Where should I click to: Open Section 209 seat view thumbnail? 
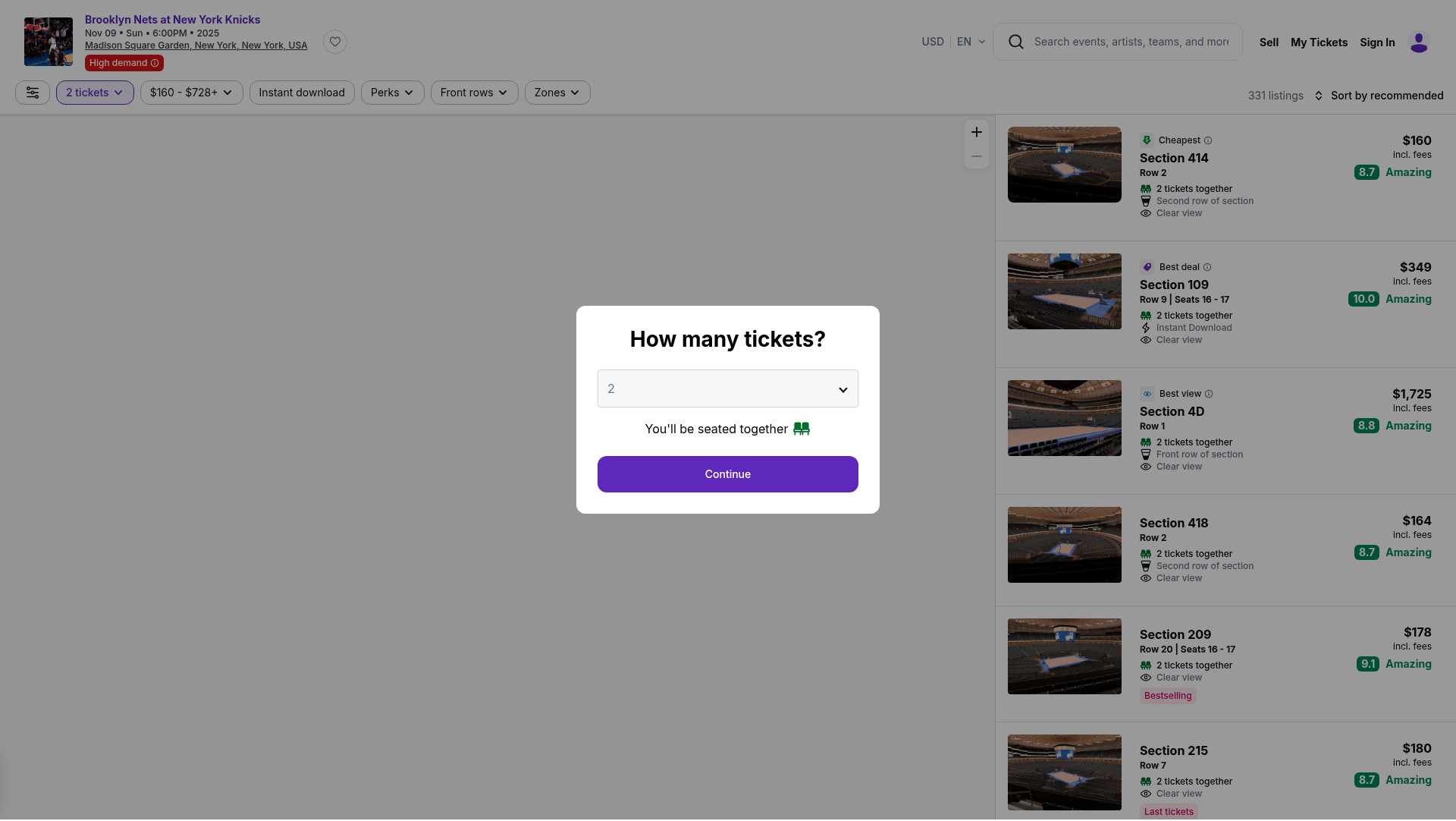click(1064, 656)
